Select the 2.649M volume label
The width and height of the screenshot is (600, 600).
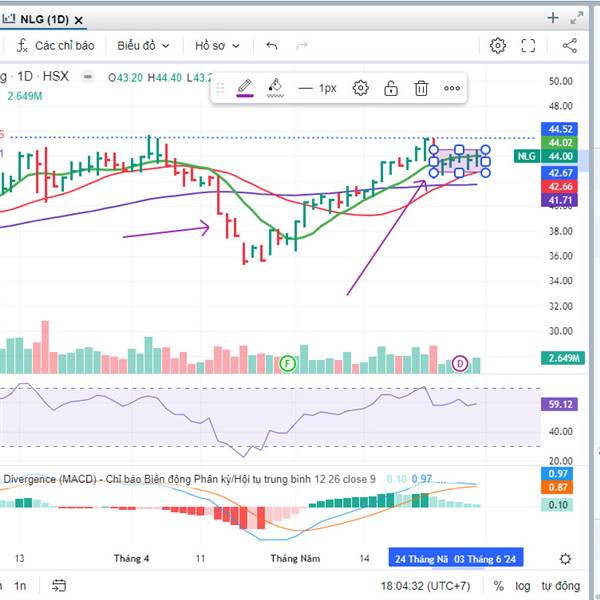coord(562,358)
